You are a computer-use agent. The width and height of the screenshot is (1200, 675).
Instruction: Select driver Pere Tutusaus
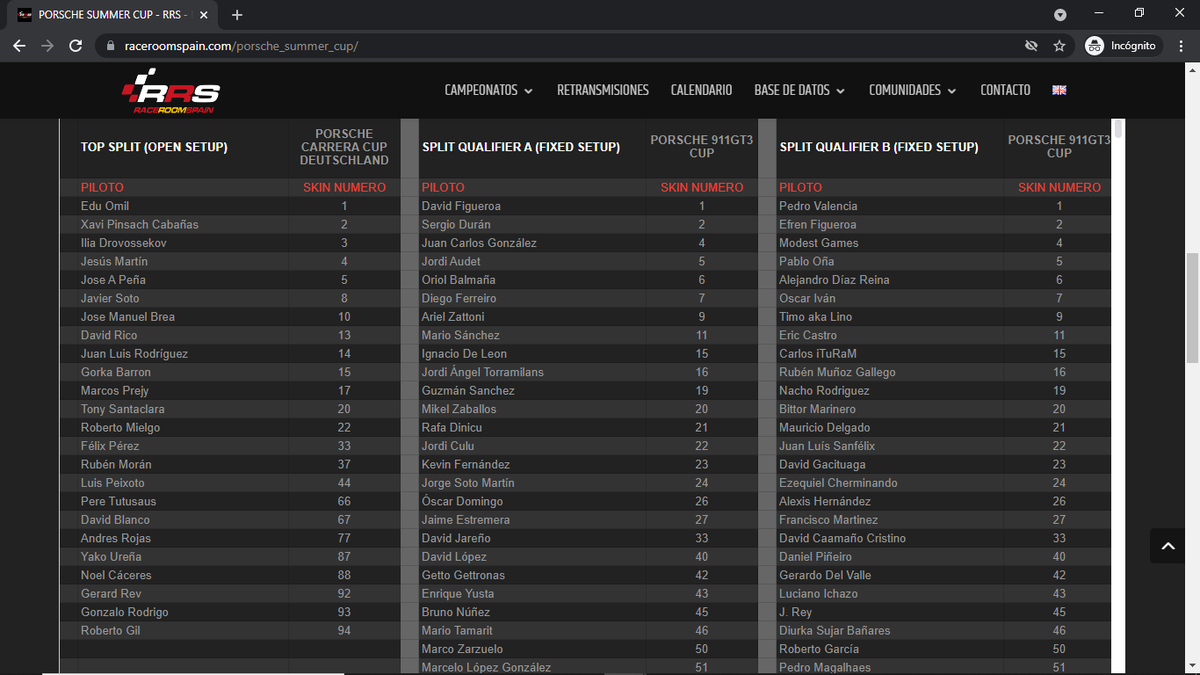pyautogui.click(x=119, y=501)
